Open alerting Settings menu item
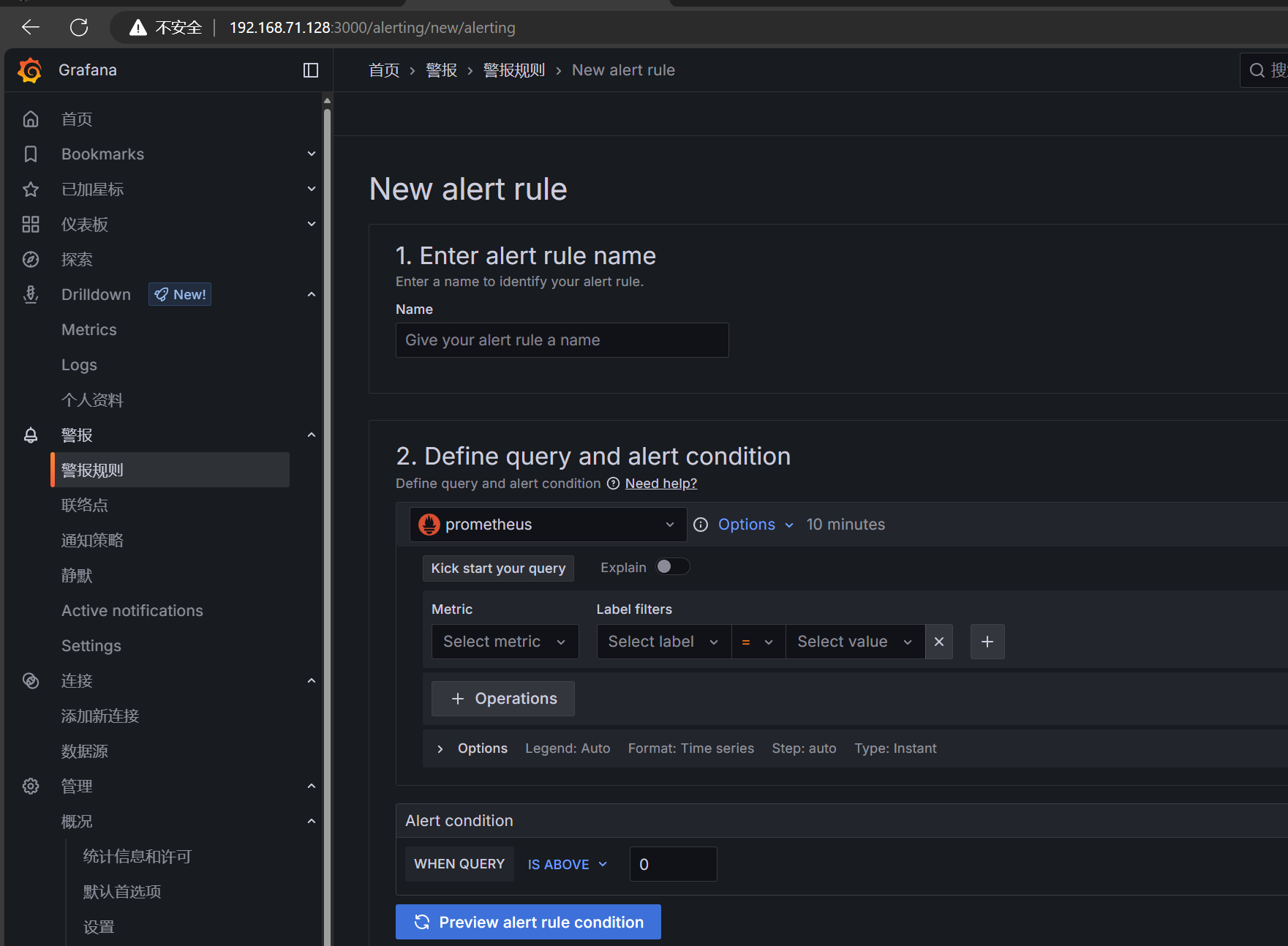The width and height of the screenshot is (1288, 946). [91, 646]
